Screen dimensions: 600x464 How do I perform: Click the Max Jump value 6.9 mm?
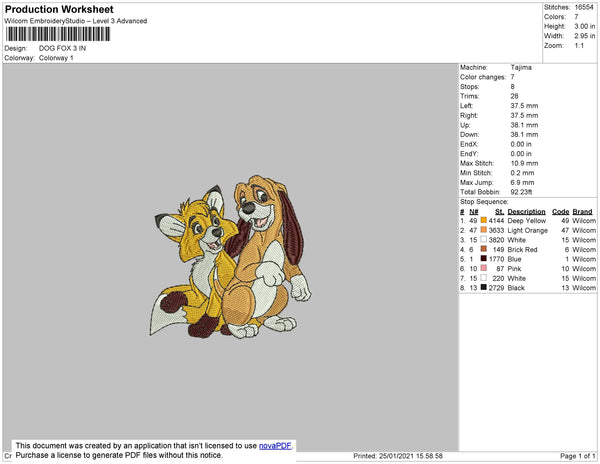point(522,182)
